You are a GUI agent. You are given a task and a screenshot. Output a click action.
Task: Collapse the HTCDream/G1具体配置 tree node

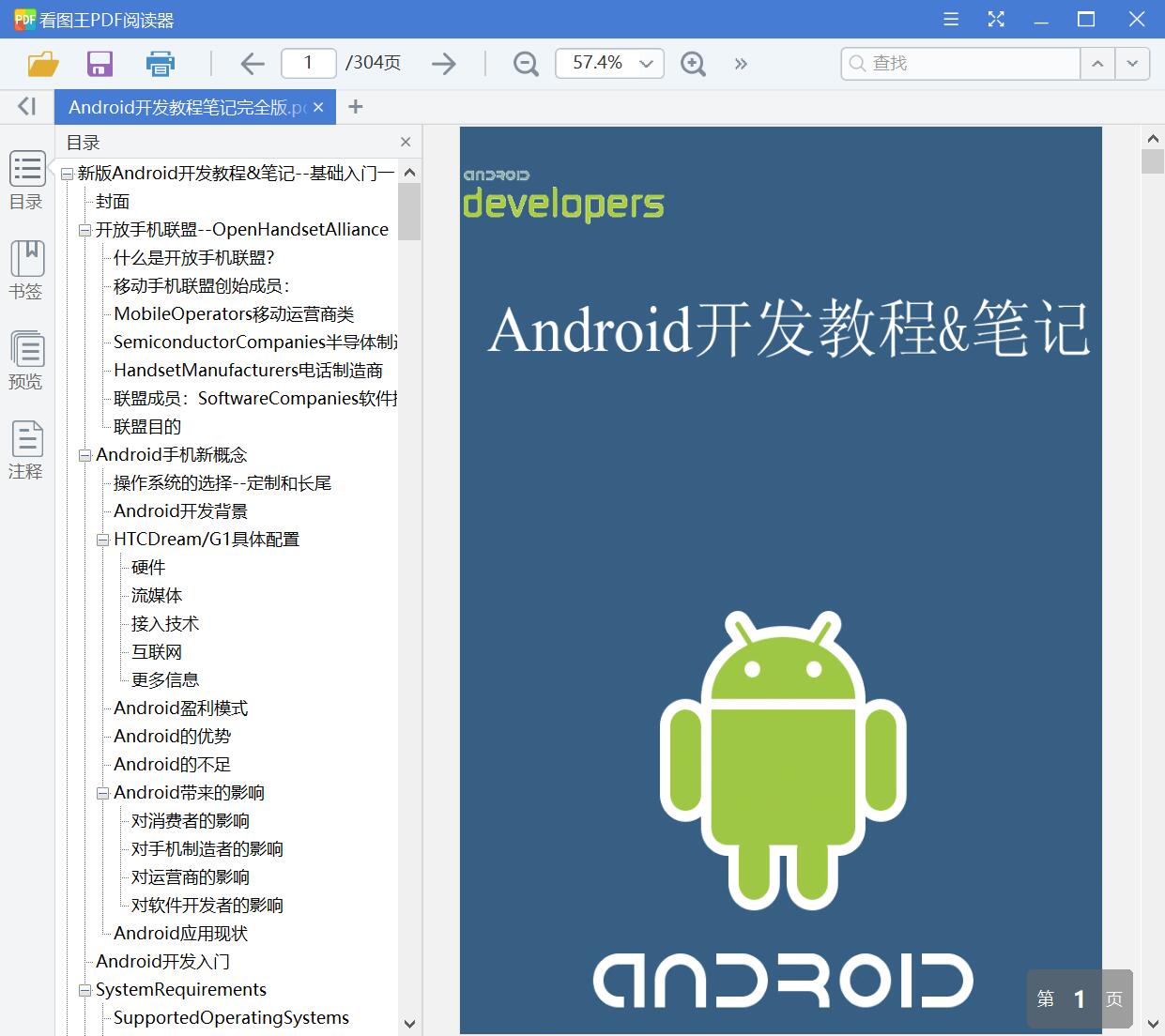click(x=101, y=539)
